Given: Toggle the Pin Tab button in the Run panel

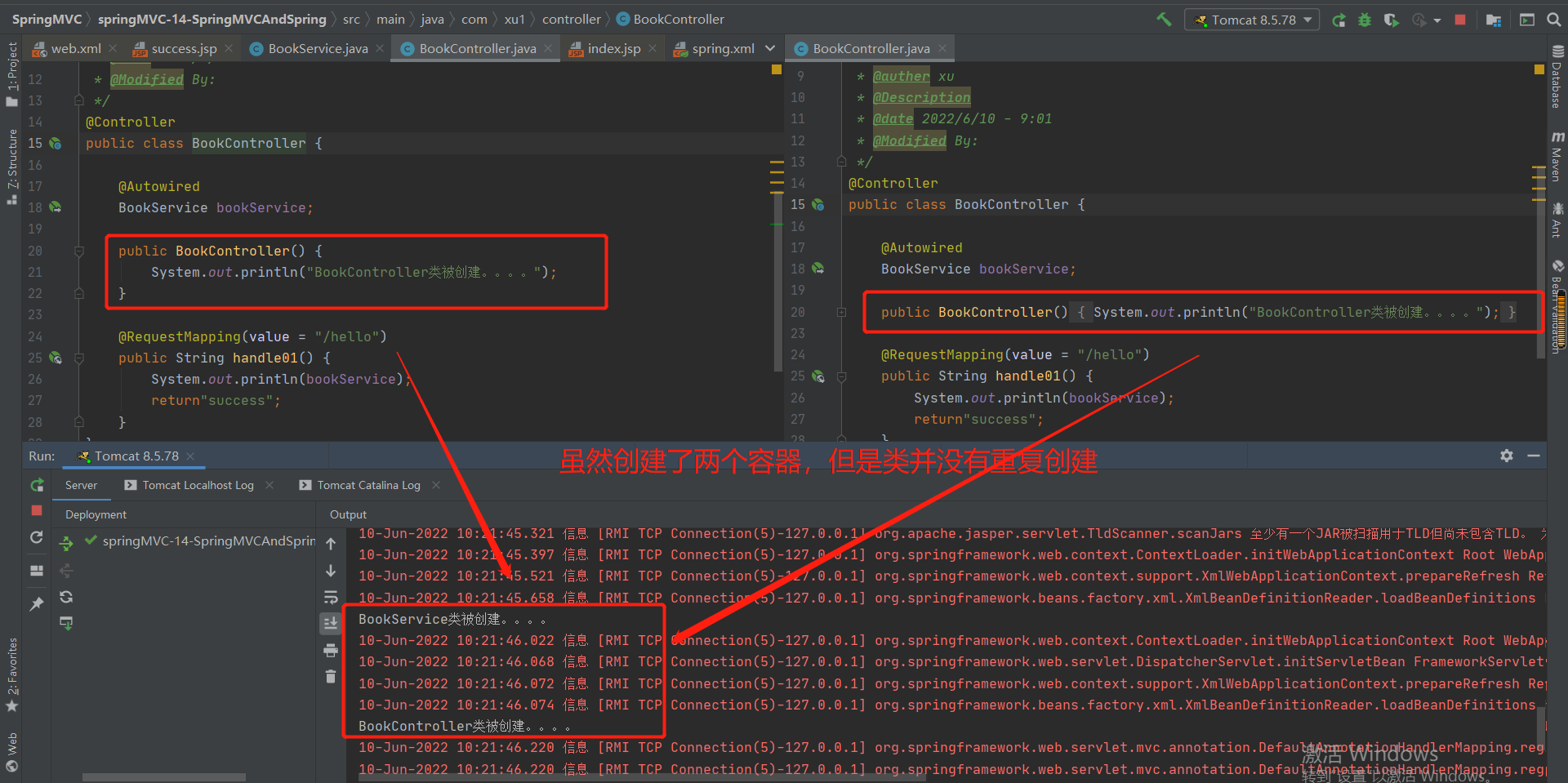Looking at the screenshot, I should (37, 603).
